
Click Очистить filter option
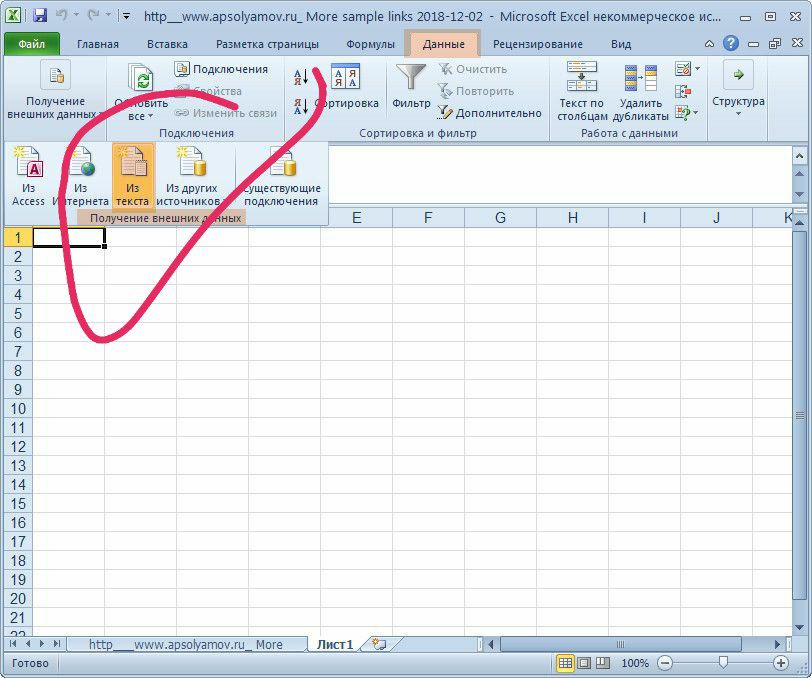(473, 69)
